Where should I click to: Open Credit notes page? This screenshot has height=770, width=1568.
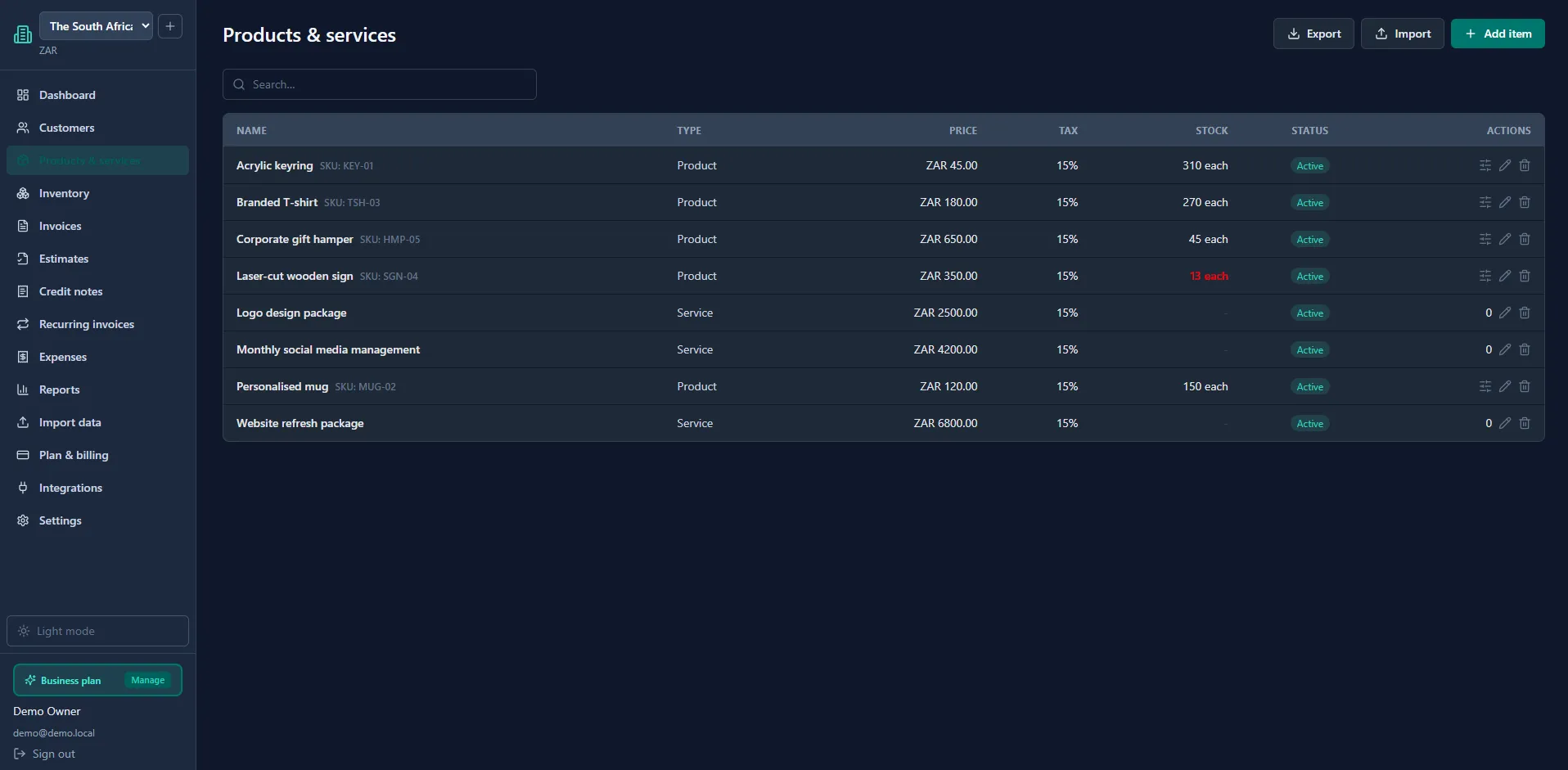pos(97,291)
